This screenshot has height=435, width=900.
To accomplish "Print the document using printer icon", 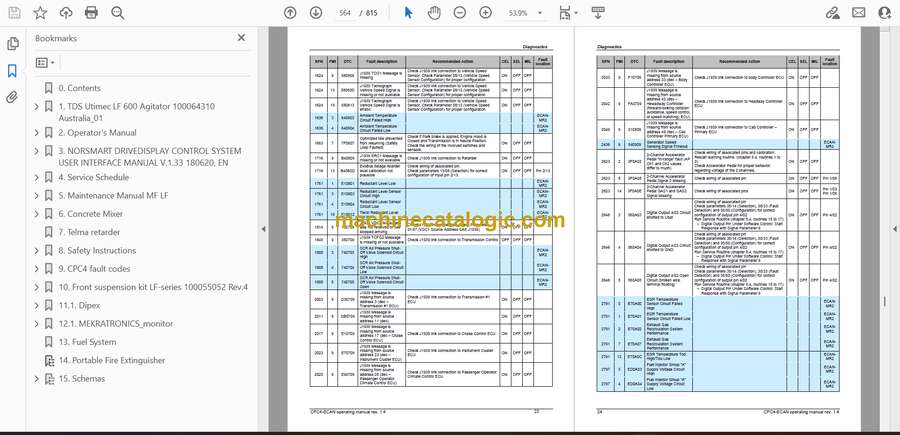I will point(91,13).
